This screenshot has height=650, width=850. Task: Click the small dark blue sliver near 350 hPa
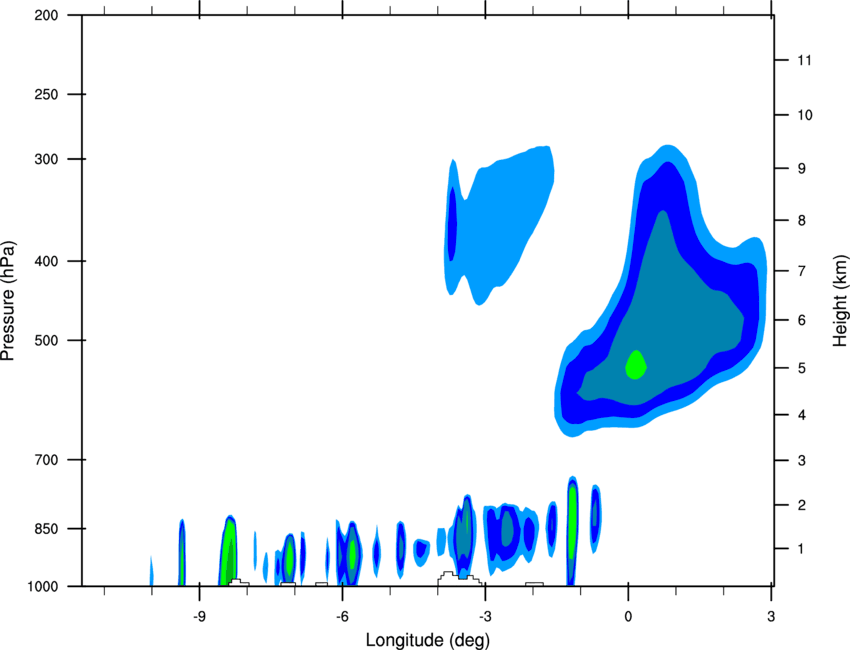[452, 223]
